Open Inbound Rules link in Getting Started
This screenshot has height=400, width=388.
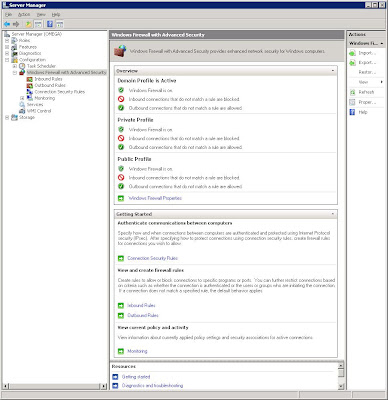(x=141, y=305)
